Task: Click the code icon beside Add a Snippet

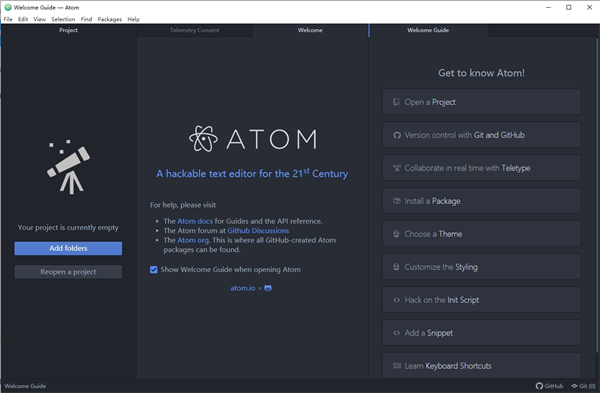Action: [397, 333]
